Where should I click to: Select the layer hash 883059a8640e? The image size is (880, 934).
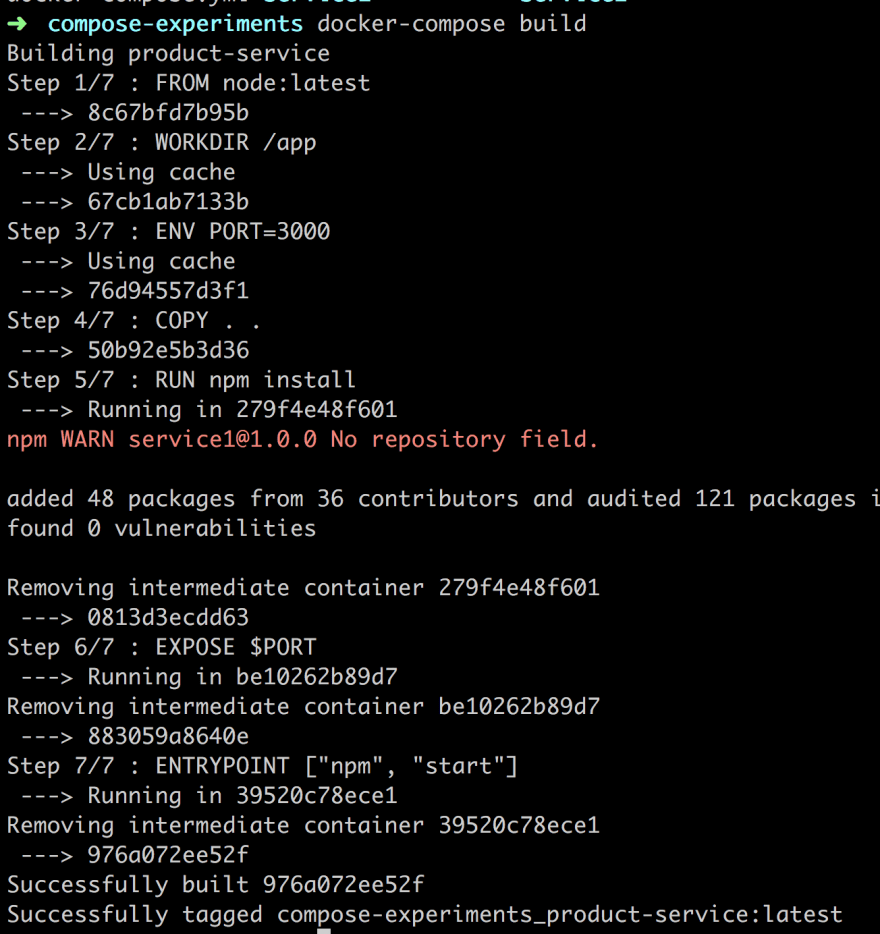coord(168,736)
